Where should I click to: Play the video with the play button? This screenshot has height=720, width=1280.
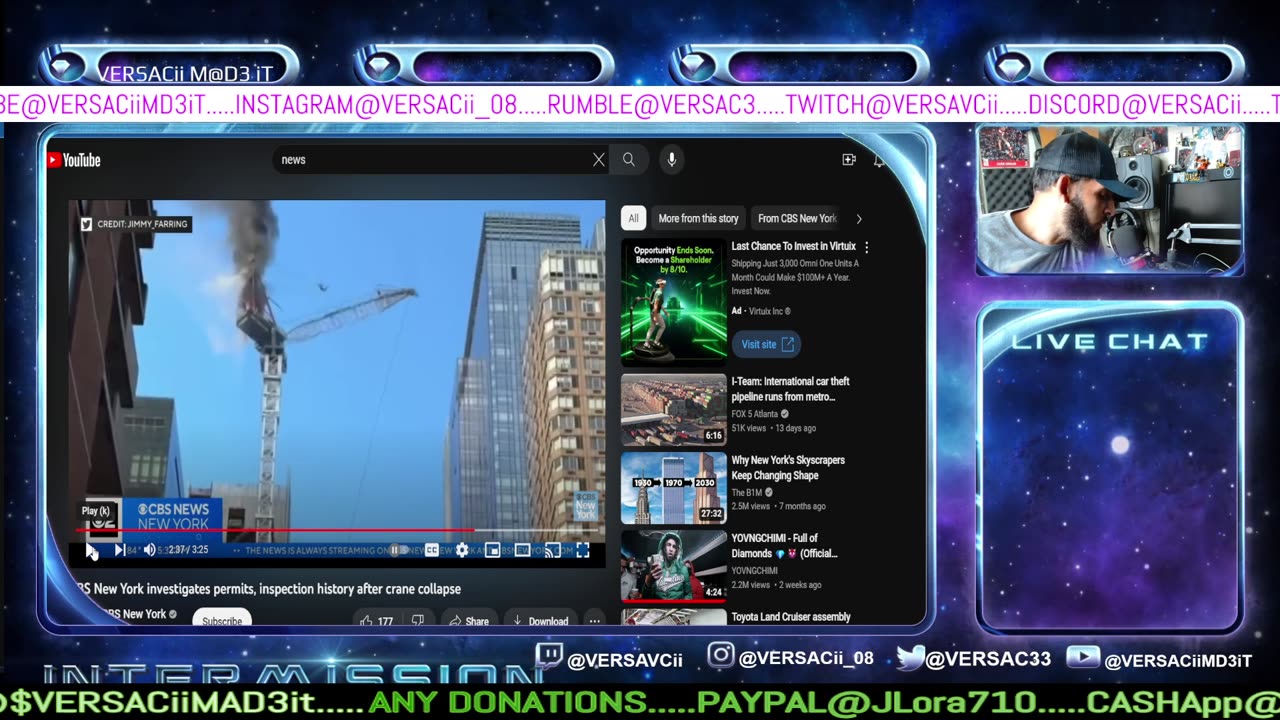92,550
